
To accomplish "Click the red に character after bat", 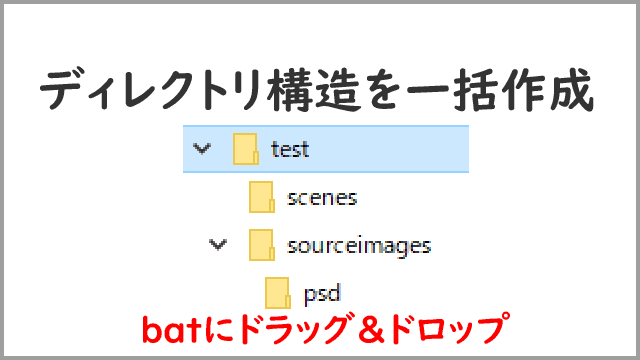I will (219, 330).
